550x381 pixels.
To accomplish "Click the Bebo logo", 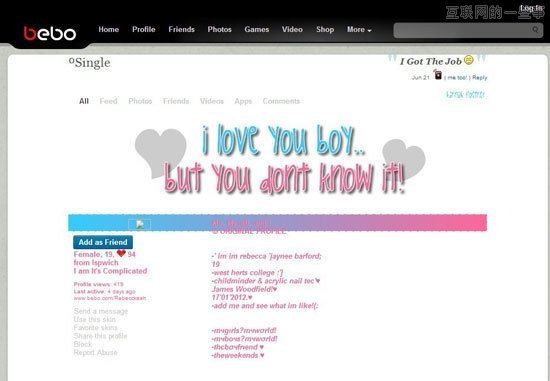I will [x=49, y=34].
